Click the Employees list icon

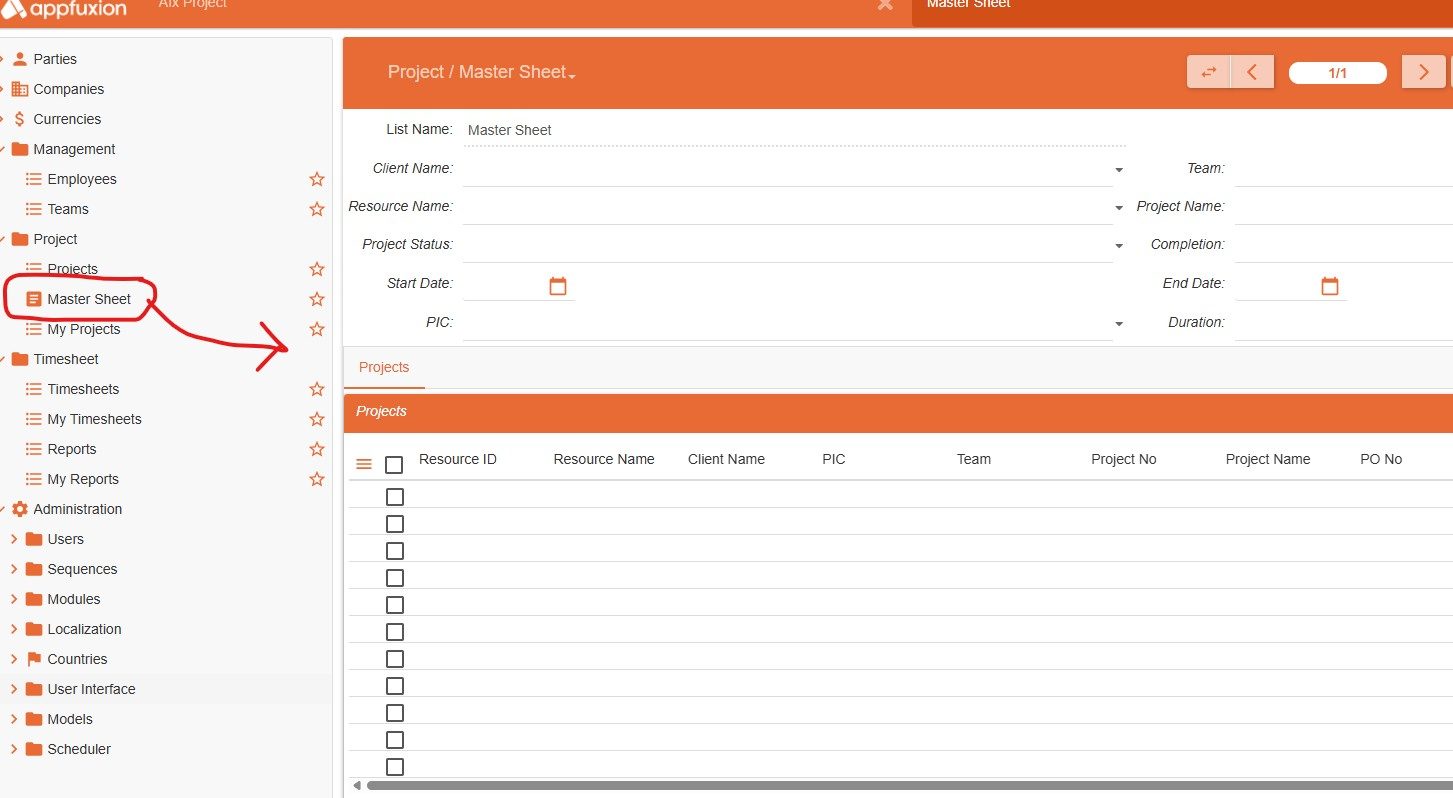coord(34,179)
